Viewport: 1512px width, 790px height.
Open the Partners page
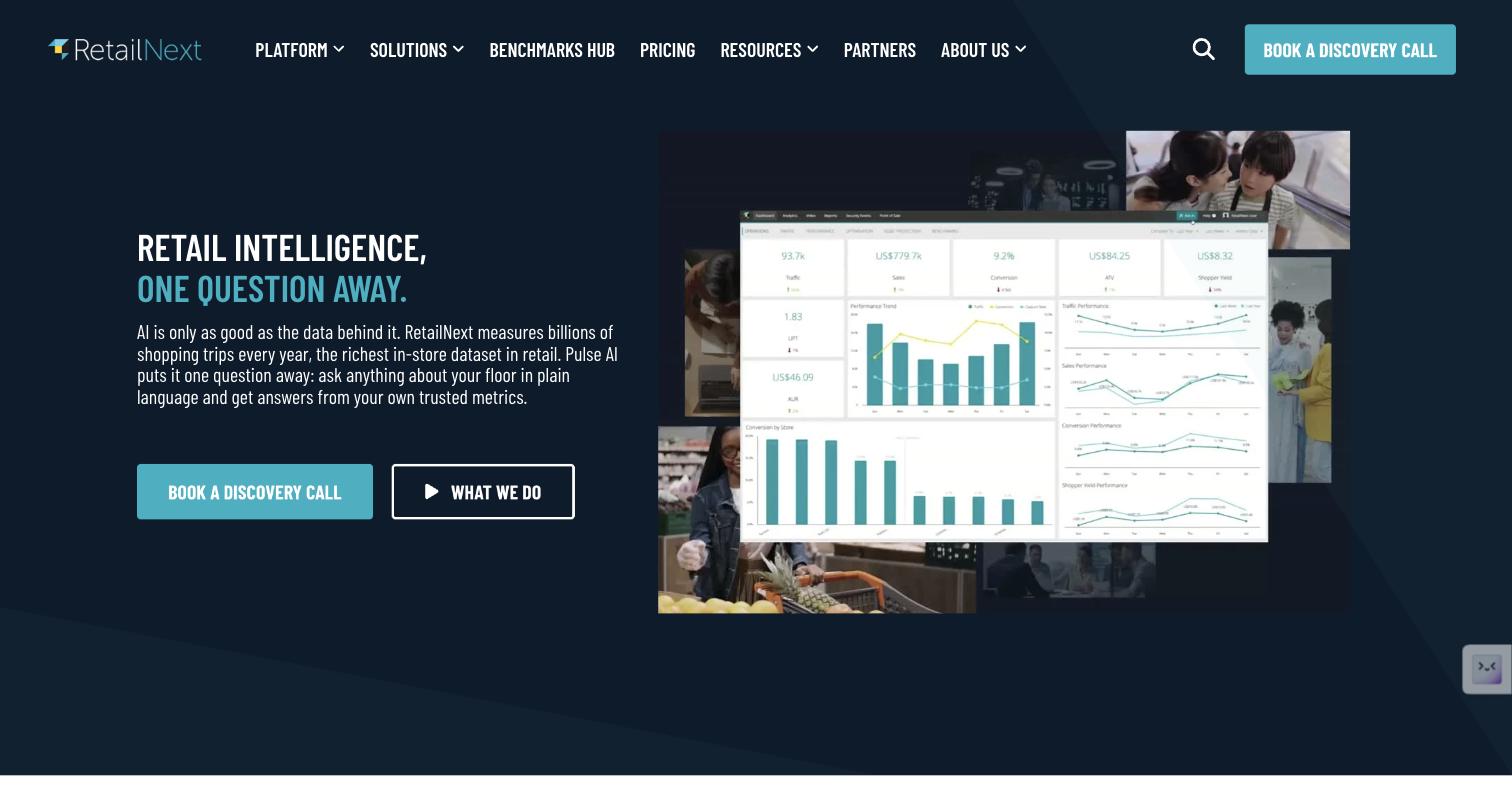point(880,49)
